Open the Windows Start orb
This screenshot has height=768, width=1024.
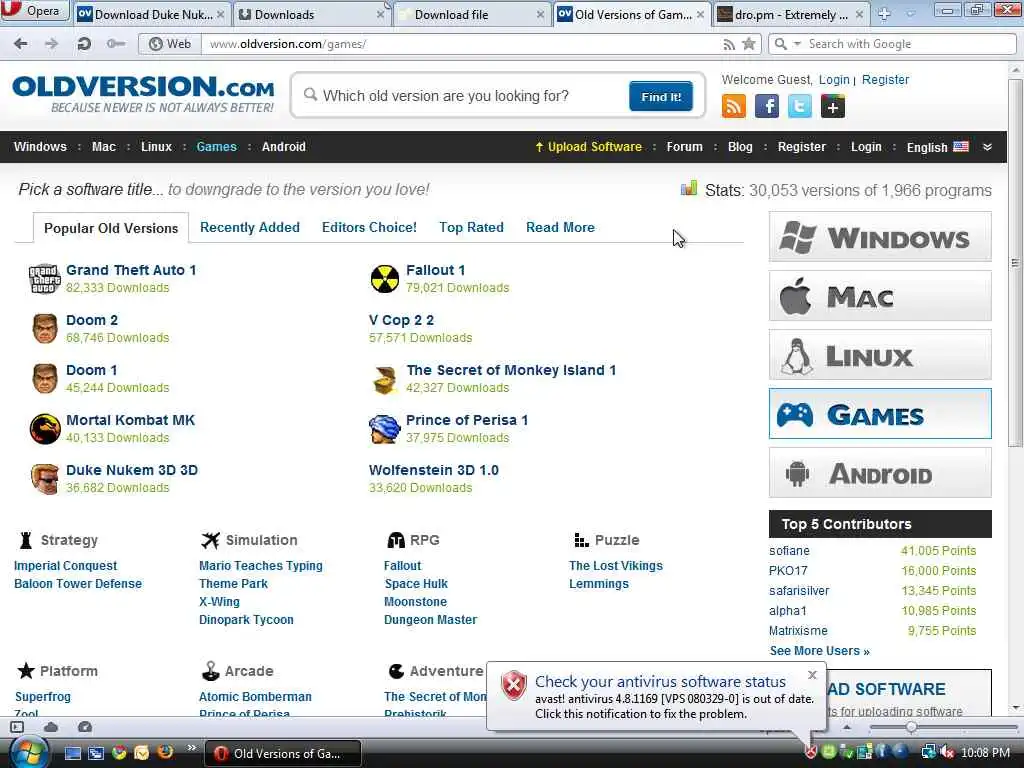[x=29, y=752]
